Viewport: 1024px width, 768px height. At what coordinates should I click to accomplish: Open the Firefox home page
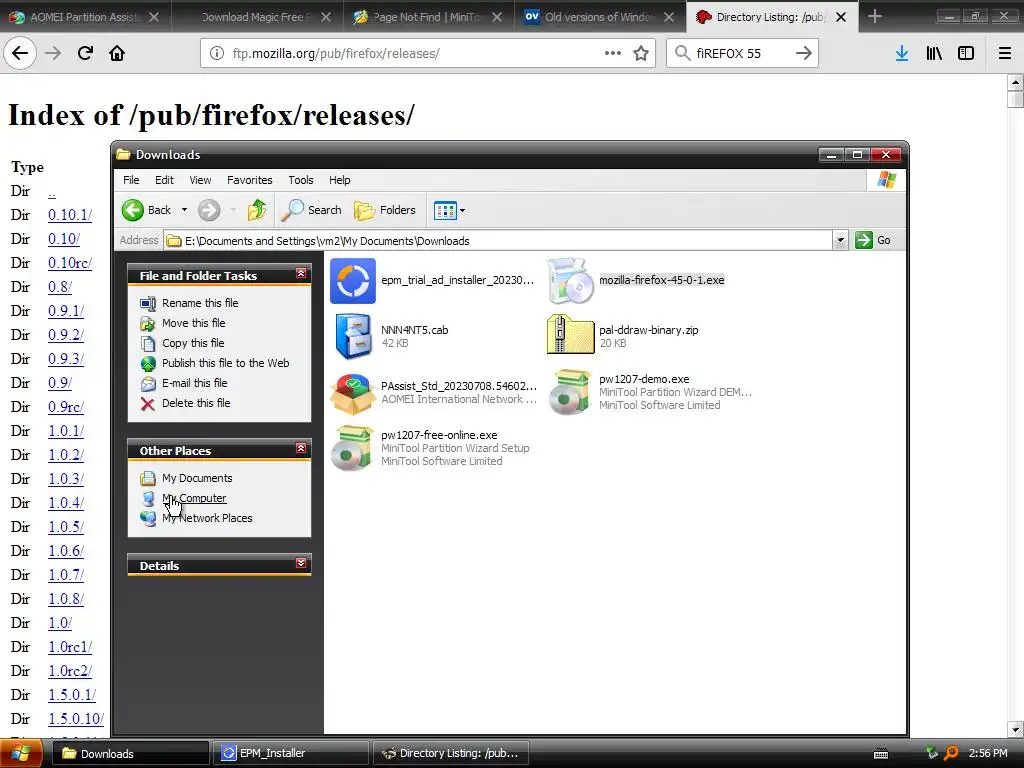[x=117, y=53]
